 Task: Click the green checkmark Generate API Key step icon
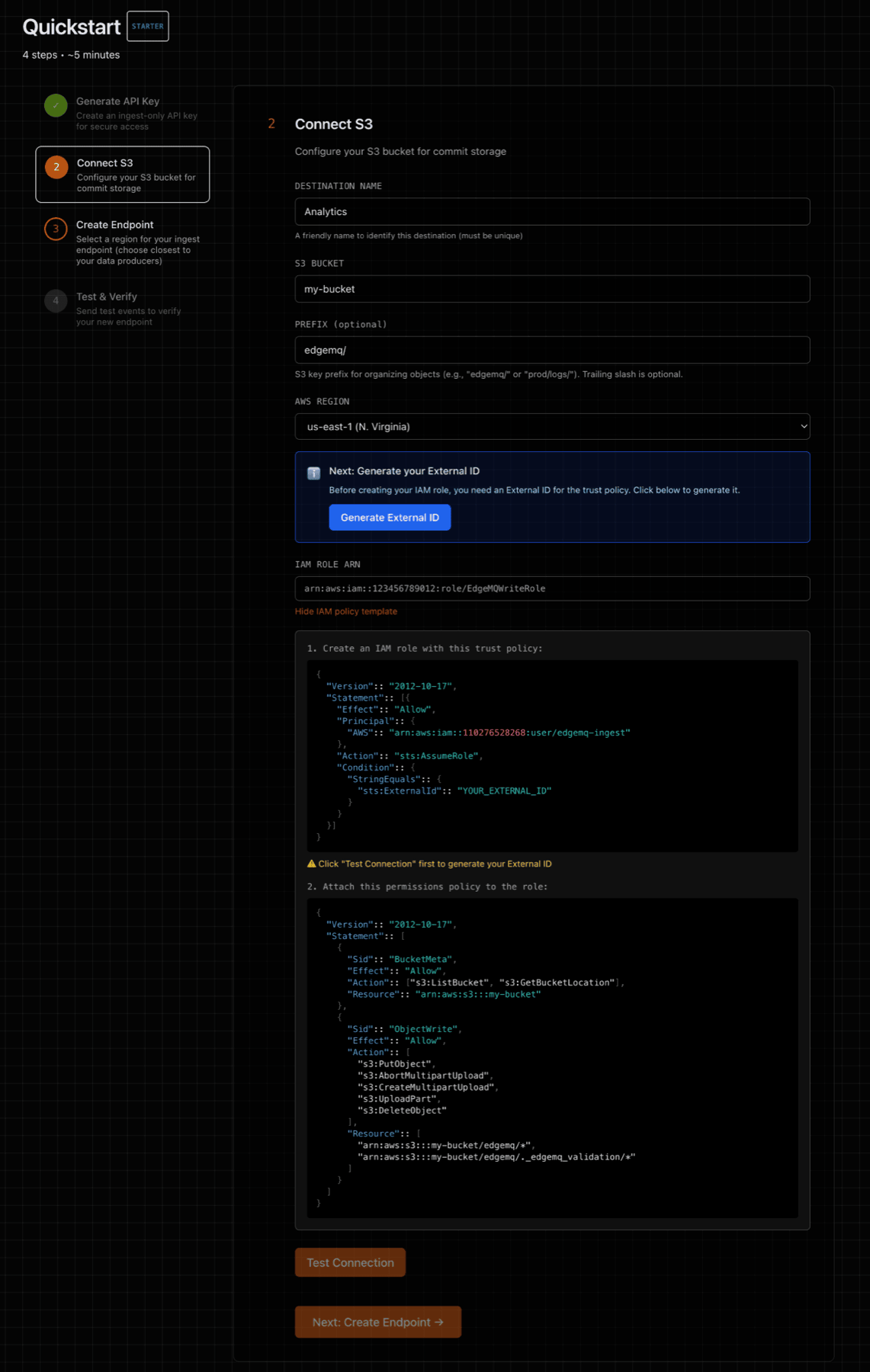(x=56, y=105)
